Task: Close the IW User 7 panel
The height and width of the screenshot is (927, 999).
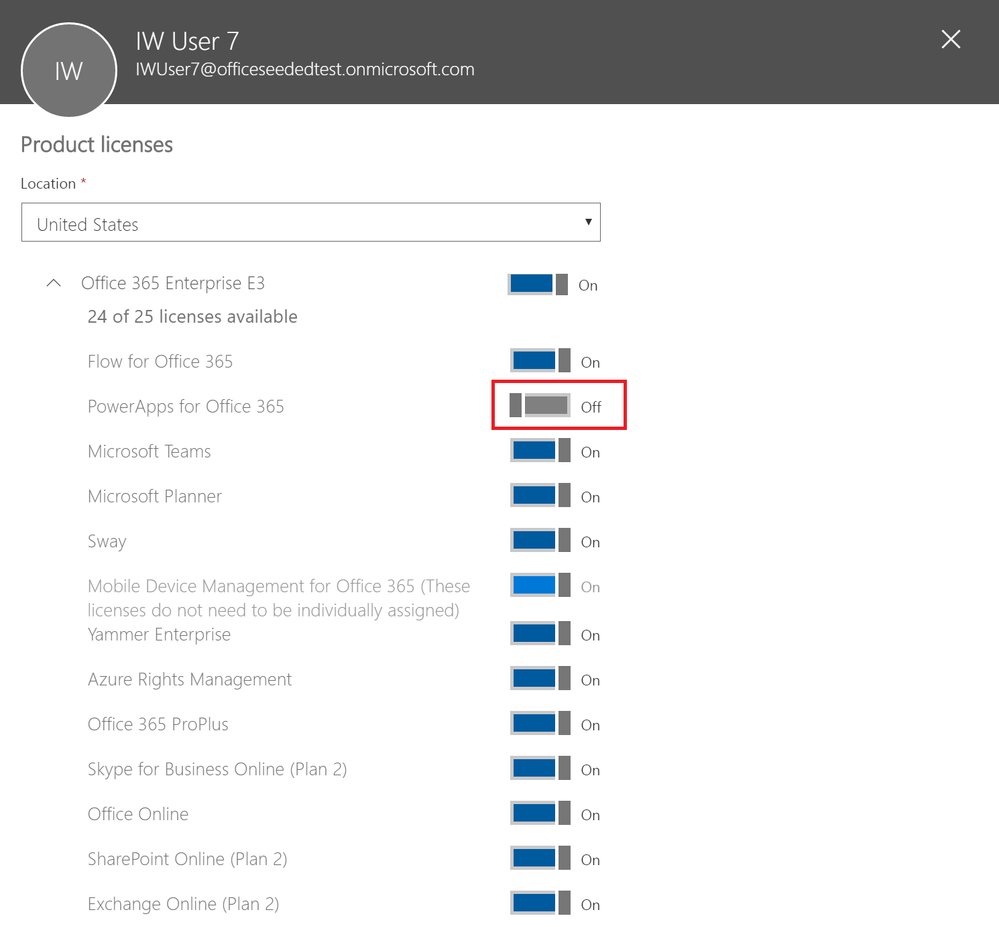Action: [x=951, y=40]
